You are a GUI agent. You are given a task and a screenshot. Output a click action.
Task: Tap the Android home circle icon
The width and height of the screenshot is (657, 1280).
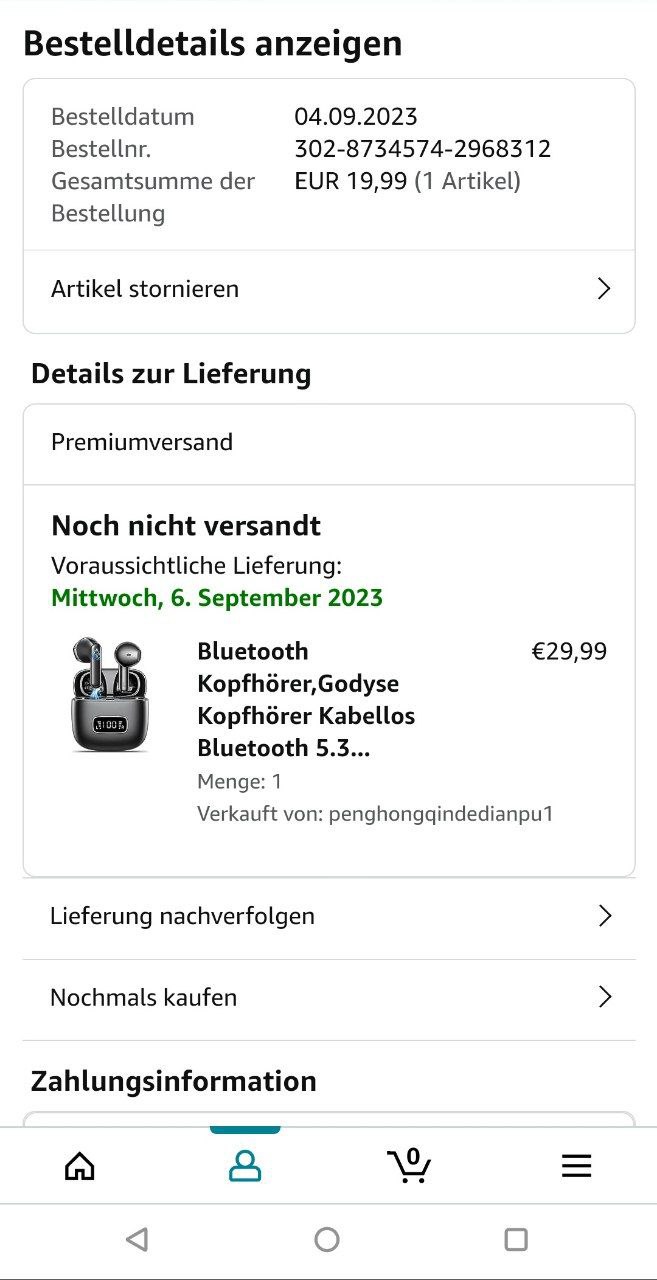click(x=327, y=1240)
